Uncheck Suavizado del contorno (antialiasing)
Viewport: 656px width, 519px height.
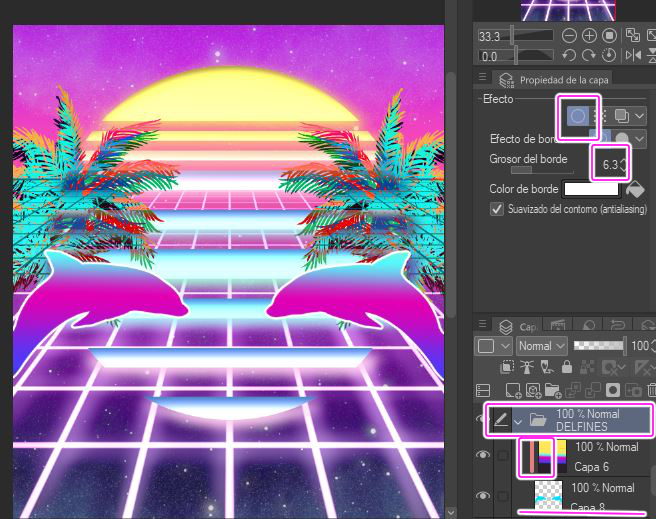click(497, 209)
